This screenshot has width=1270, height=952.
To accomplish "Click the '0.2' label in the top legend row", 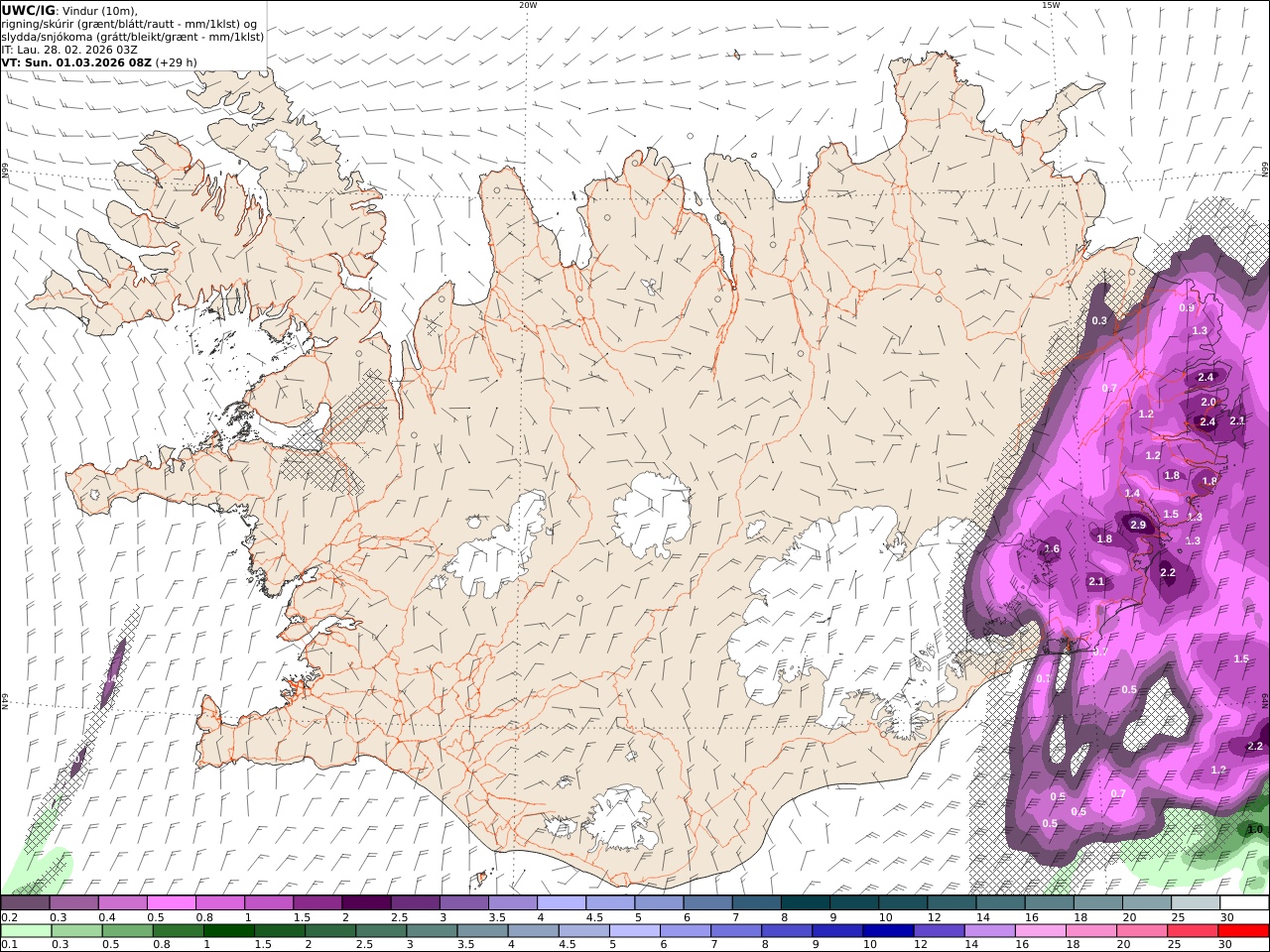I will [8, 917].
